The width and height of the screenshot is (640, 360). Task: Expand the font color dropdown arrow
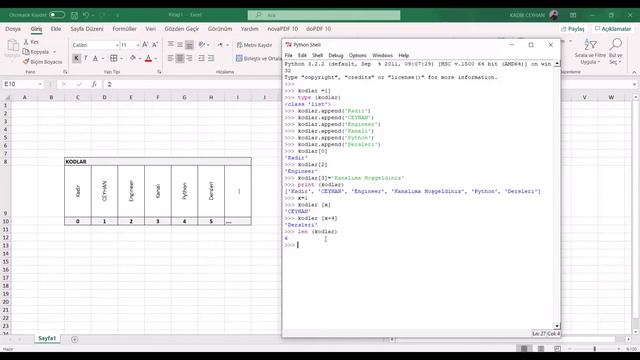coord(156,59)
